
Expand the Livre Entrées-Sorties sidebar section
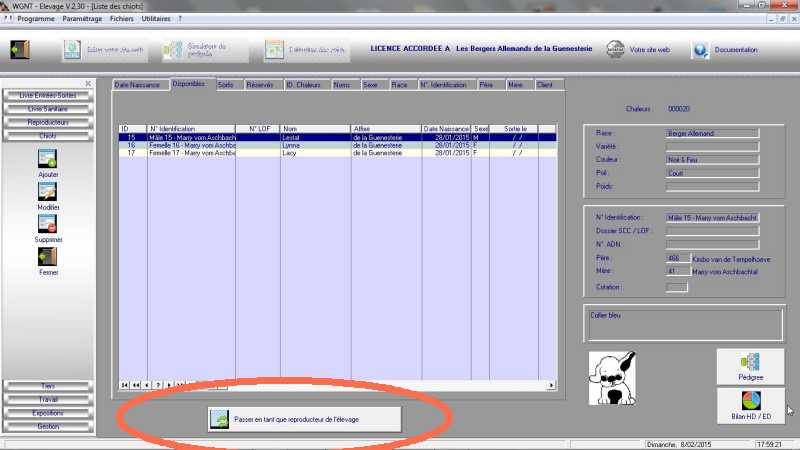coord(48,95)
